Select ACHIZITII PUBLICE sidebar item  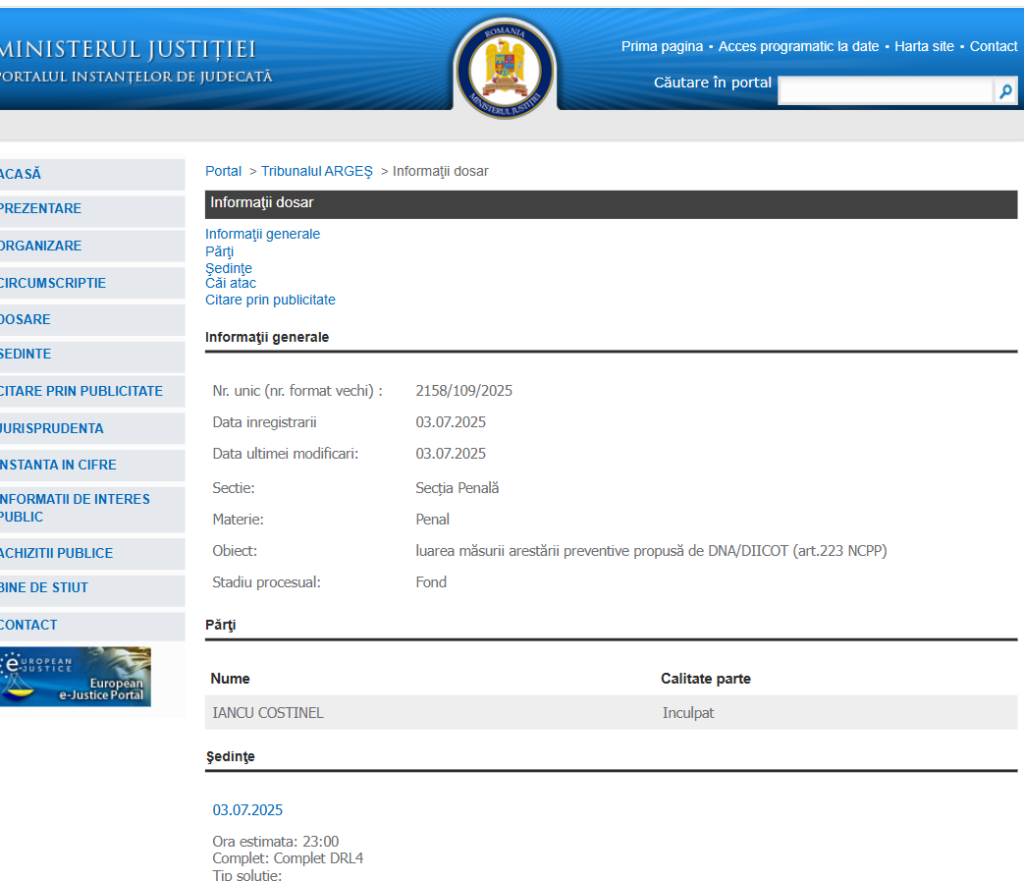point(92,554)
